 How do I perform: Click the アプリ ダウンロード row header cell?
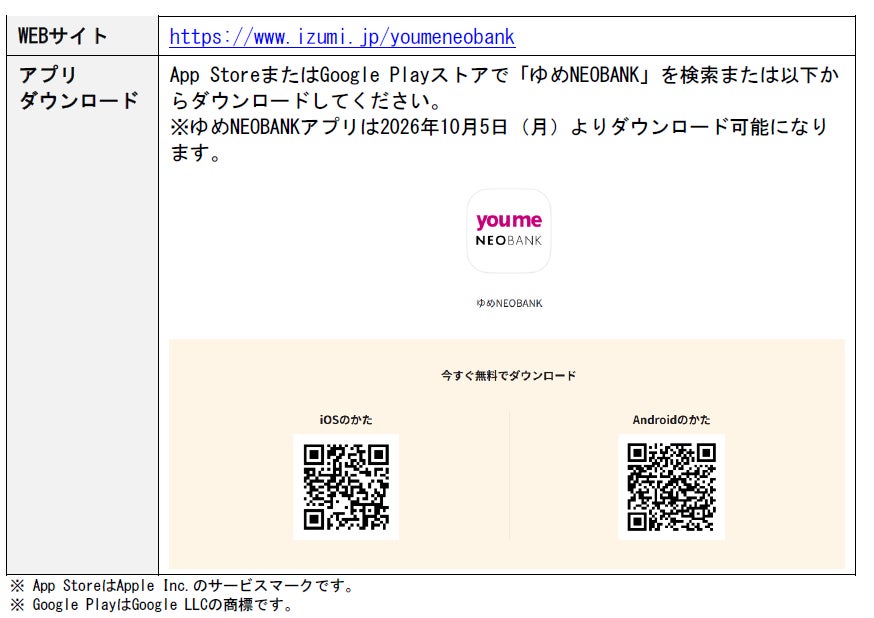coord(82,315)
